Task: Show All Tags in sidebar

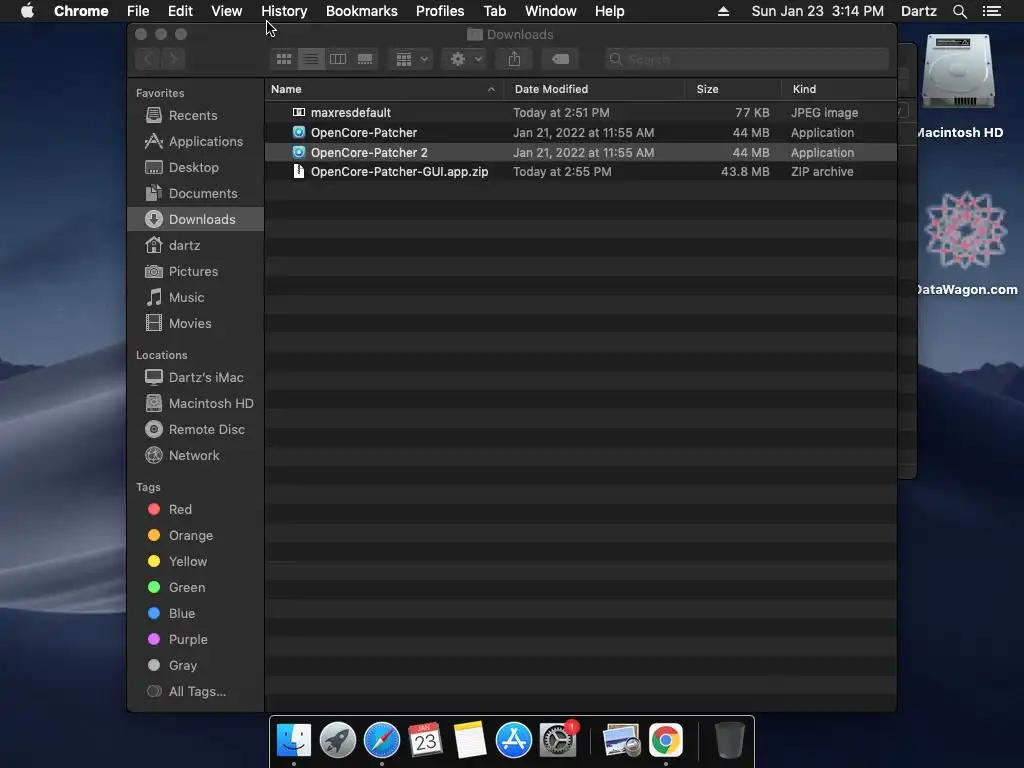Action: (195, 692)
